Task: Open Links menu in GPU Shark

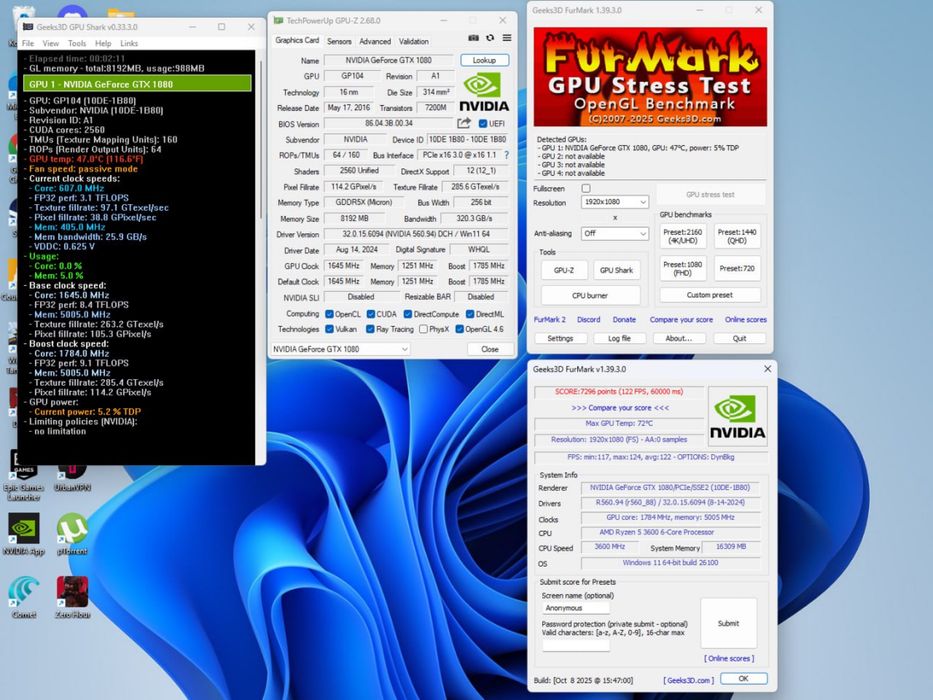Action: point(129,43)
